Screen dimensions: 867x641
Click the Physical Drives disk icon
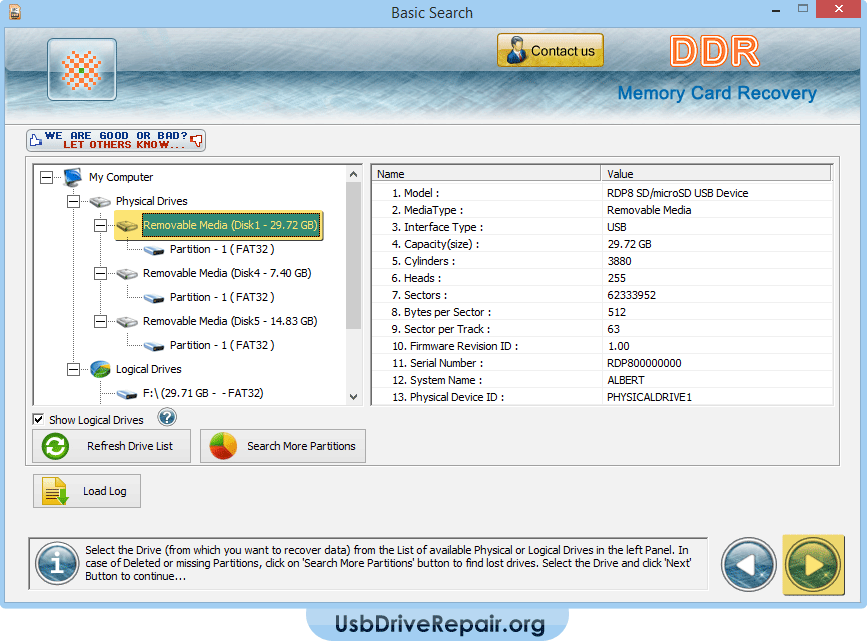coord(100,201)
